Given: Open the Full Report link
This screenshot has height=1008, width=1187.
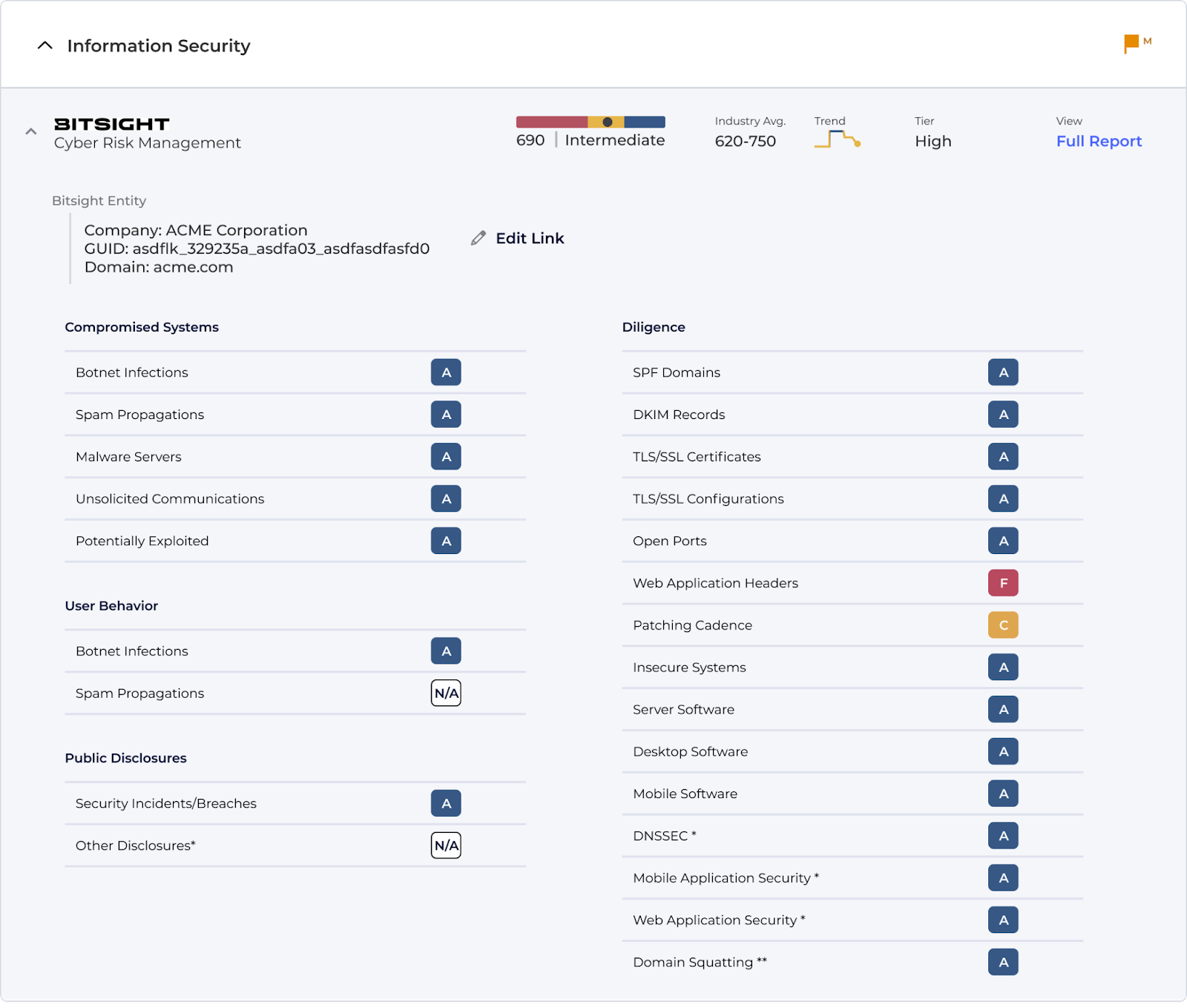Looking at the screenshot, I should (1099, 141).
